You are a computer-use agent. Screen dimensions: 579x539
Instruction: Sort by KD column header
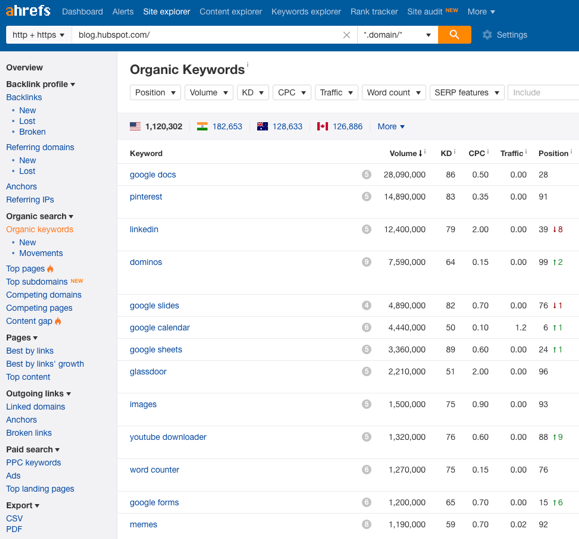(446, 153)
